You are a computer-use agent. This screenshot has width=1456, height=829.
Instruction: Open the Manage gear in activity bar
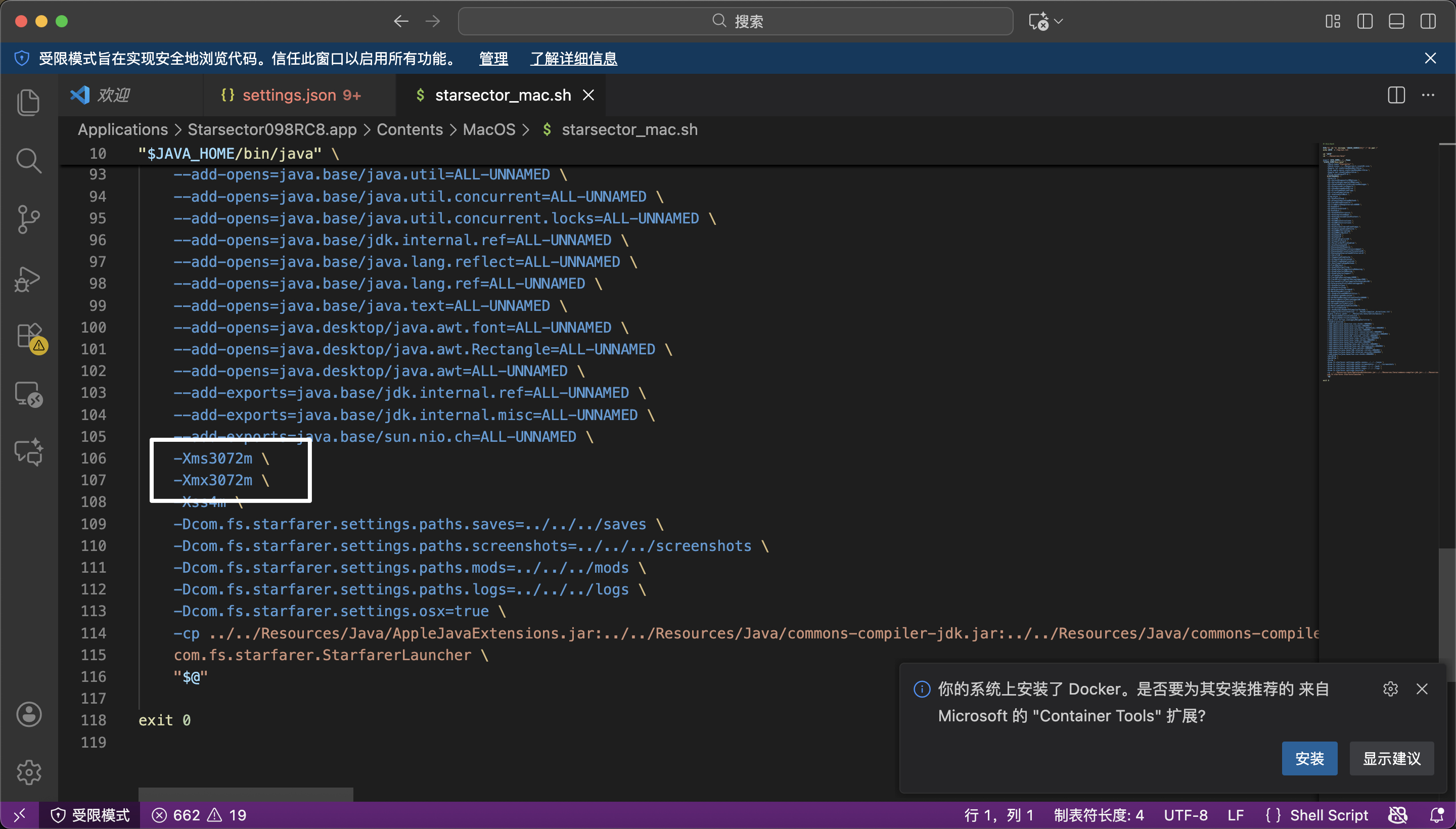coord(28,772)
